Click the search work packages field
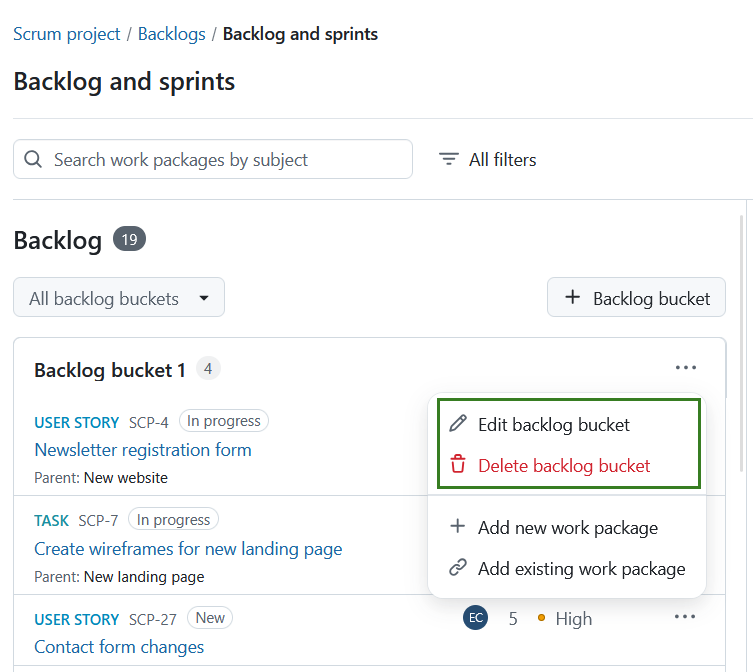The height and width of the screenshot is (672, 753). (x=213, y=159)
